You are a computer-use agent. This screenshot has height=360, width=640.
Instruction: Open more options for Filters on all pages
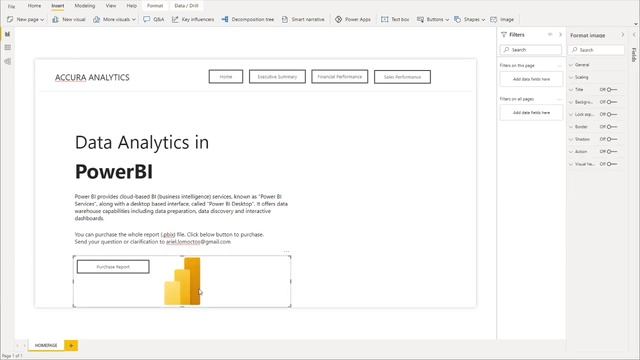point(560,99)
